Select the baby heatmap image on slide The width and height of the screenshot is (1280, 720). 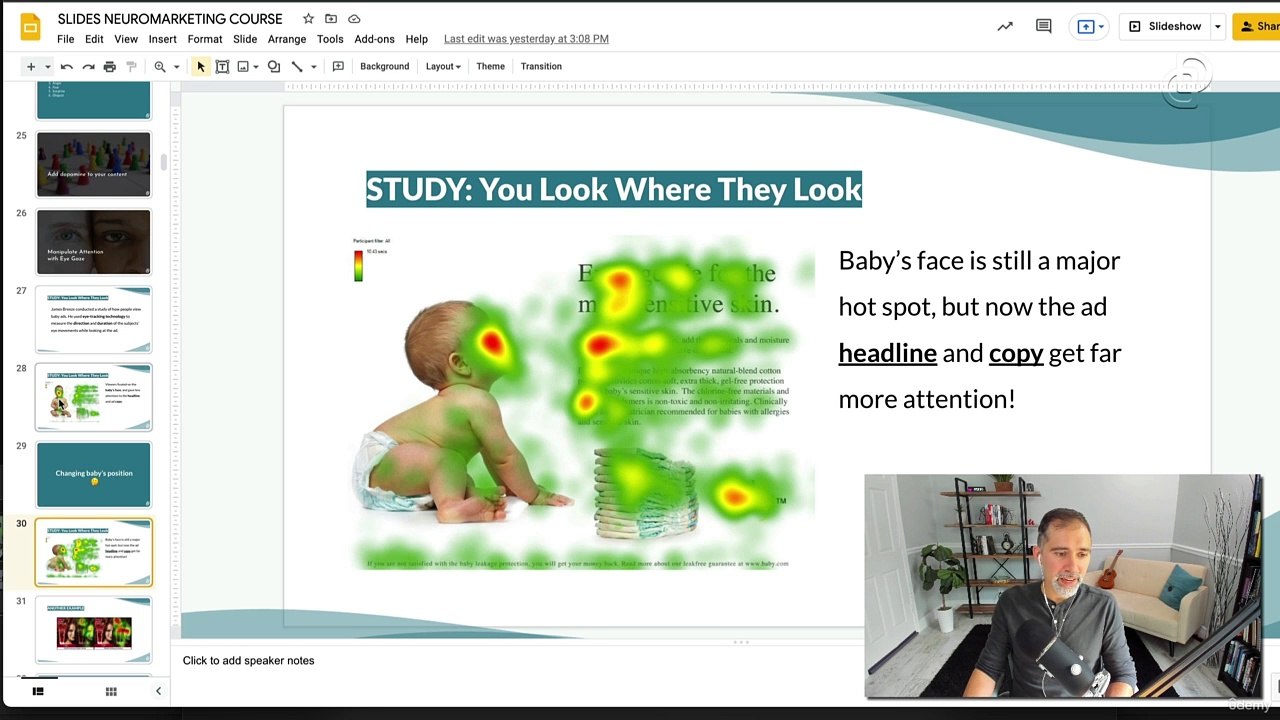pos(583,404)
